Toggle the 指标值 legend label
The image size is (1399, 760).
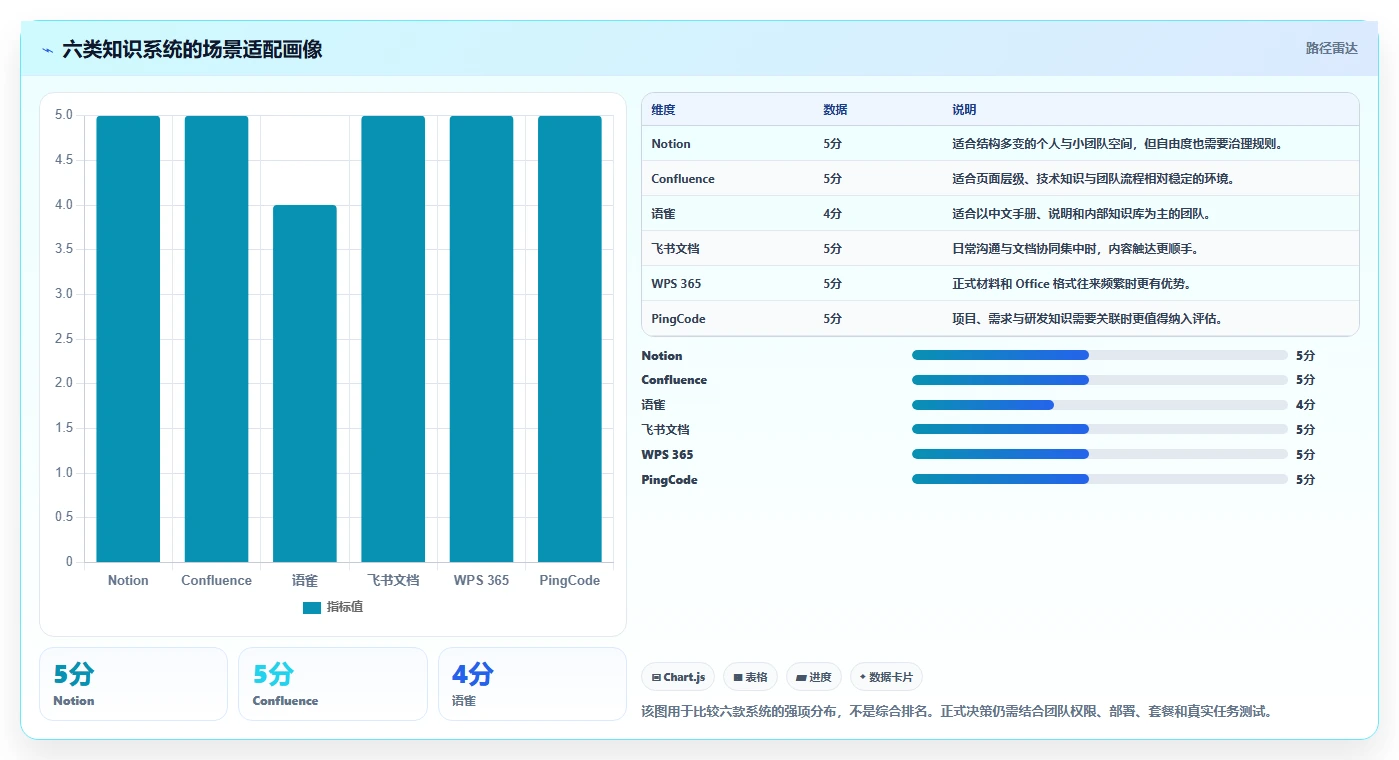(x=345, y=607)
